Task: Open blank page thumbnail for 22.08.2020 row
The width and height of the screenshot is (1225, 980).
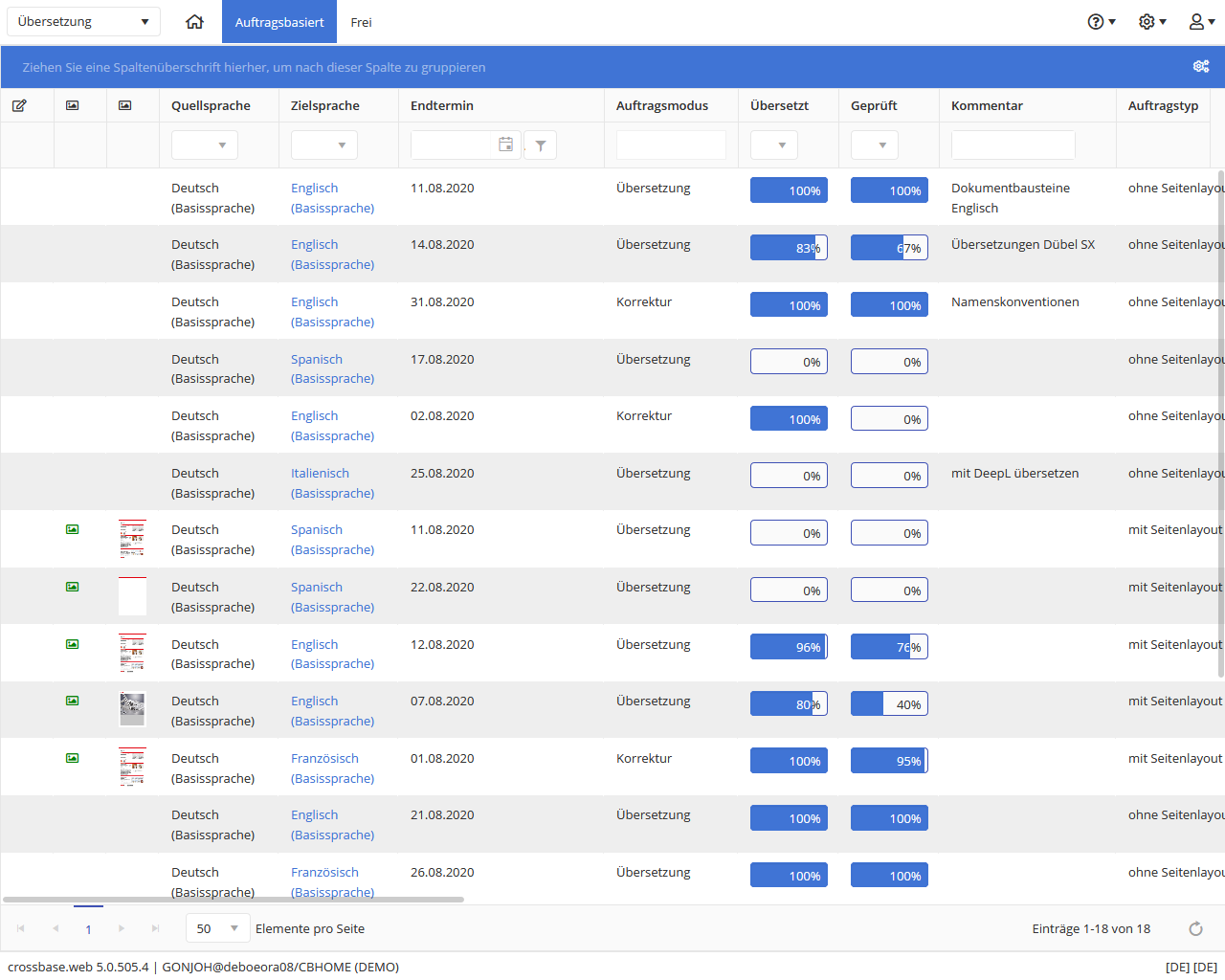Action: click(x=132, y=596)
